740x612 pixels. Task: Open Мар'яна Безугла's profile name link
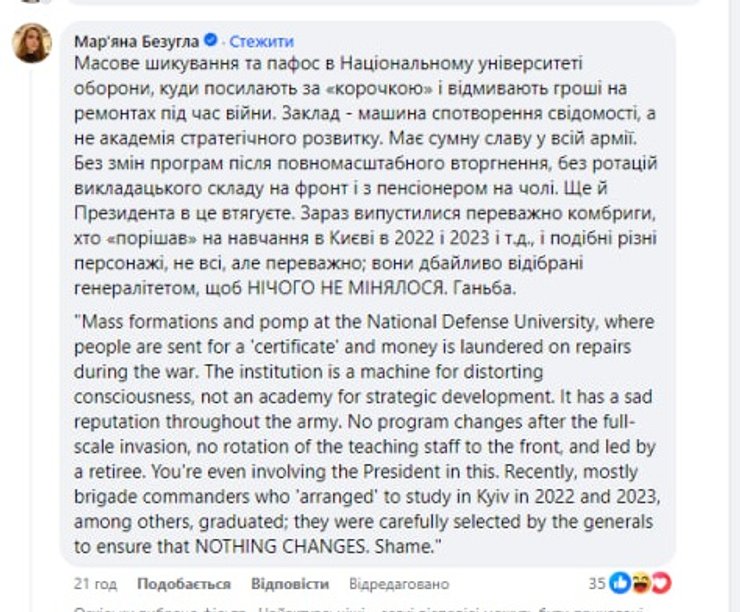point(137,41)
